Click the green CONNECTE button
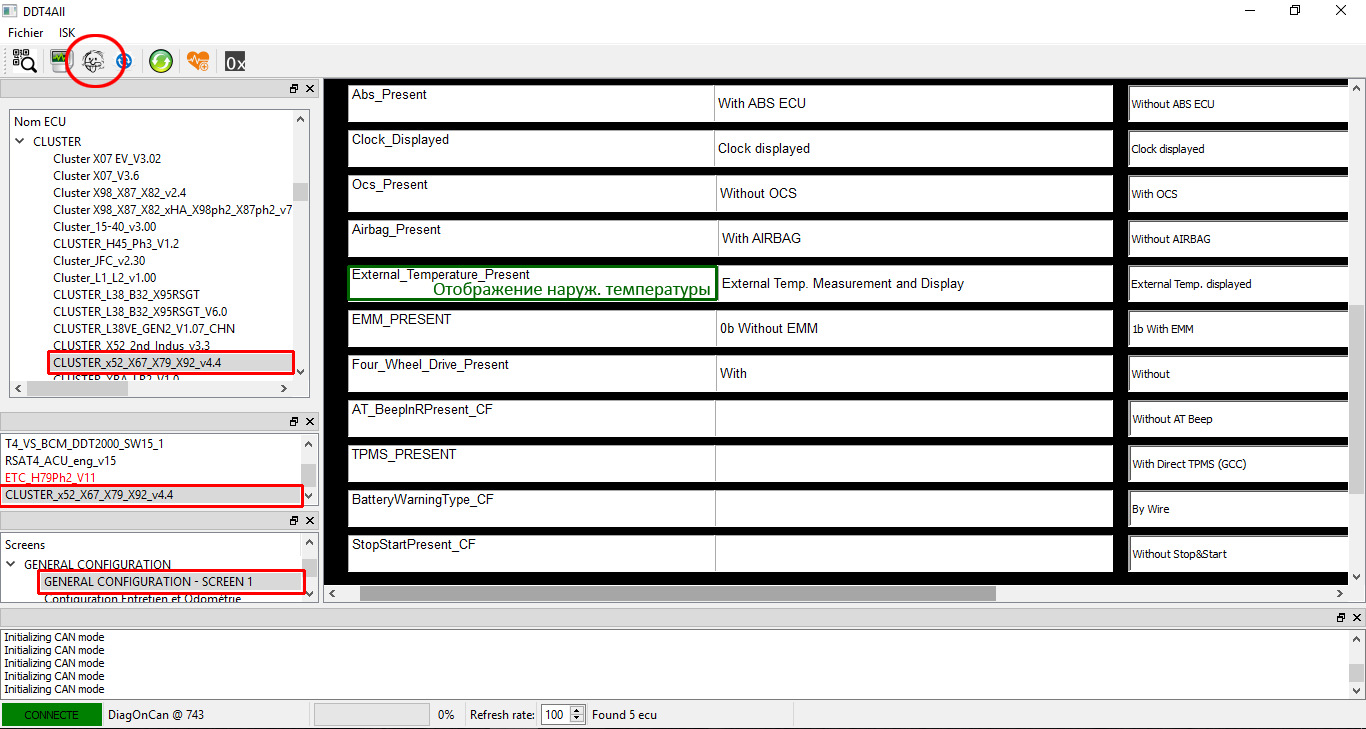This screenshot has width=1366, height=729. [52, 715]
